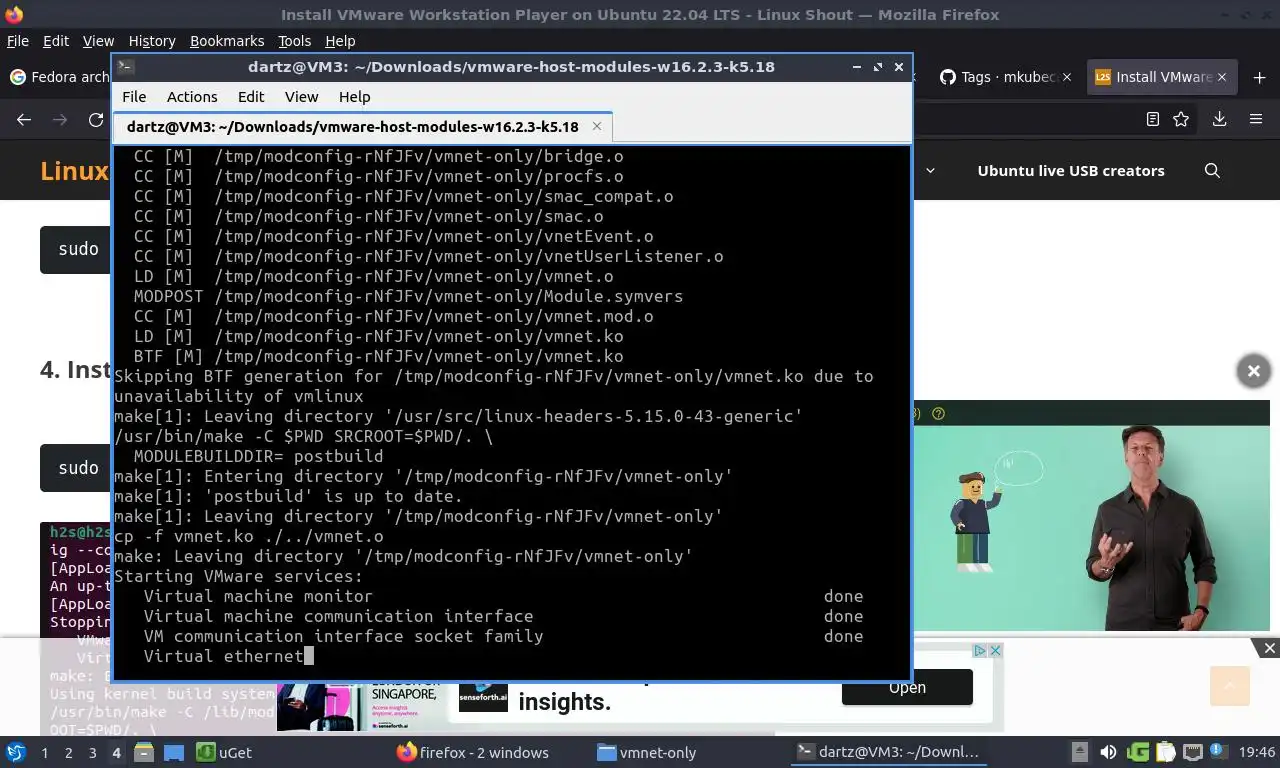Screen dimensions: 1280x768
Task: Go forward in Firefox history
Action: click(x=60, y=119)
